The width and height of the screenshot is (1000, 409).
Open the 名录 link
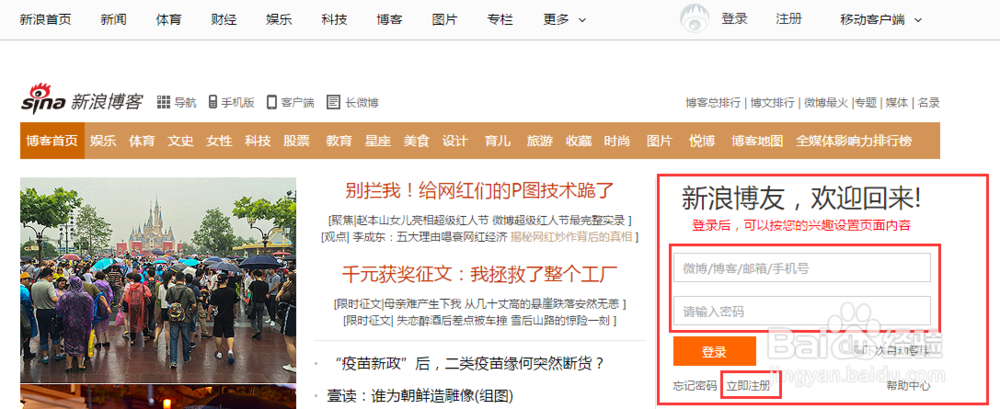pos(928,102)
